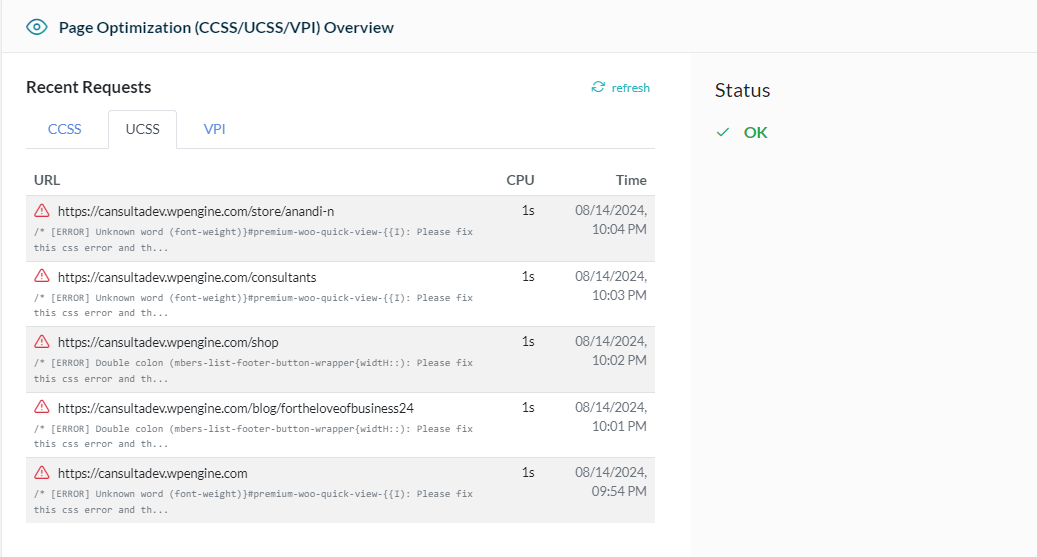This screenshot has width=1037, height=557.
Task: Click the Double colon error under shop URL
Action: [253, 370]
